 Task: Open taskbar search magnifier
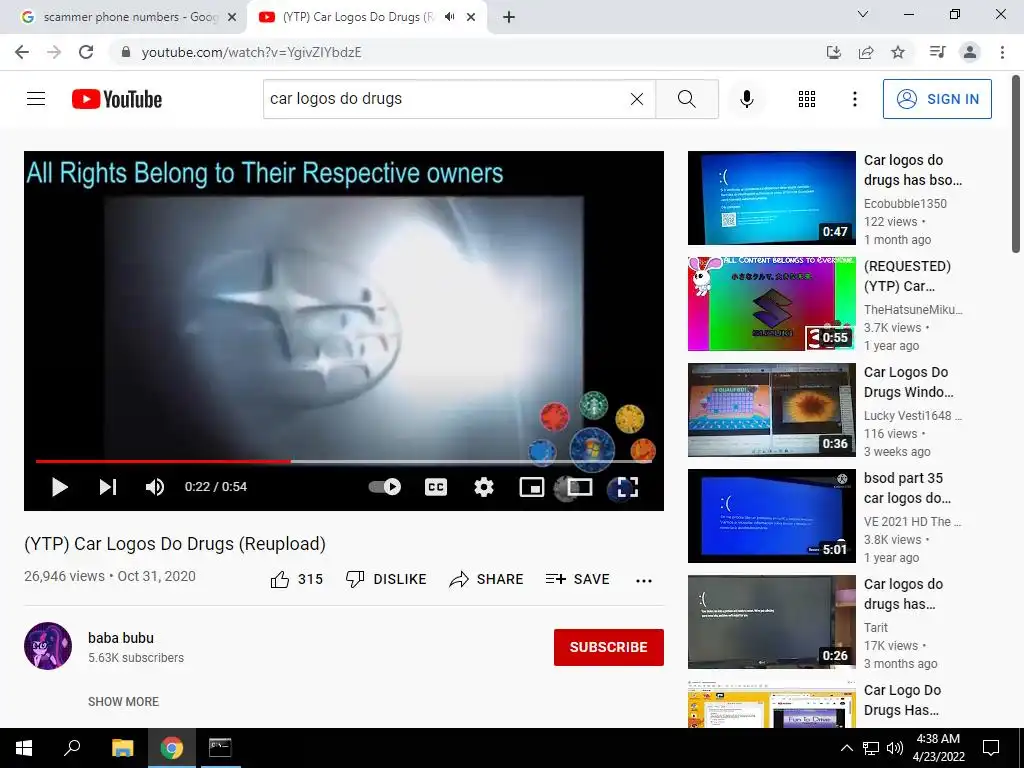(x=72, y=748)
